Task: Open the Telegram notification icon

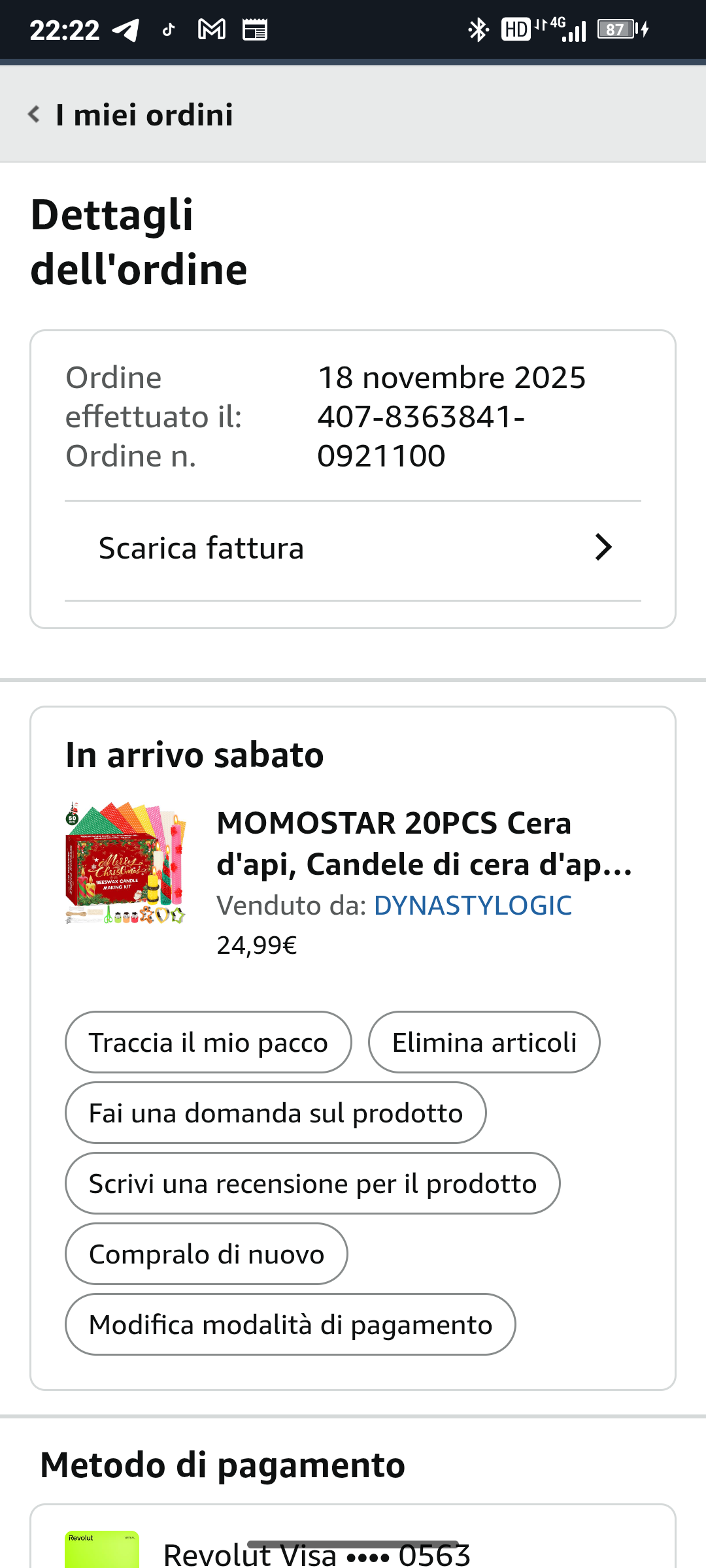Action: pyautogui.click(x=126, y=30)
